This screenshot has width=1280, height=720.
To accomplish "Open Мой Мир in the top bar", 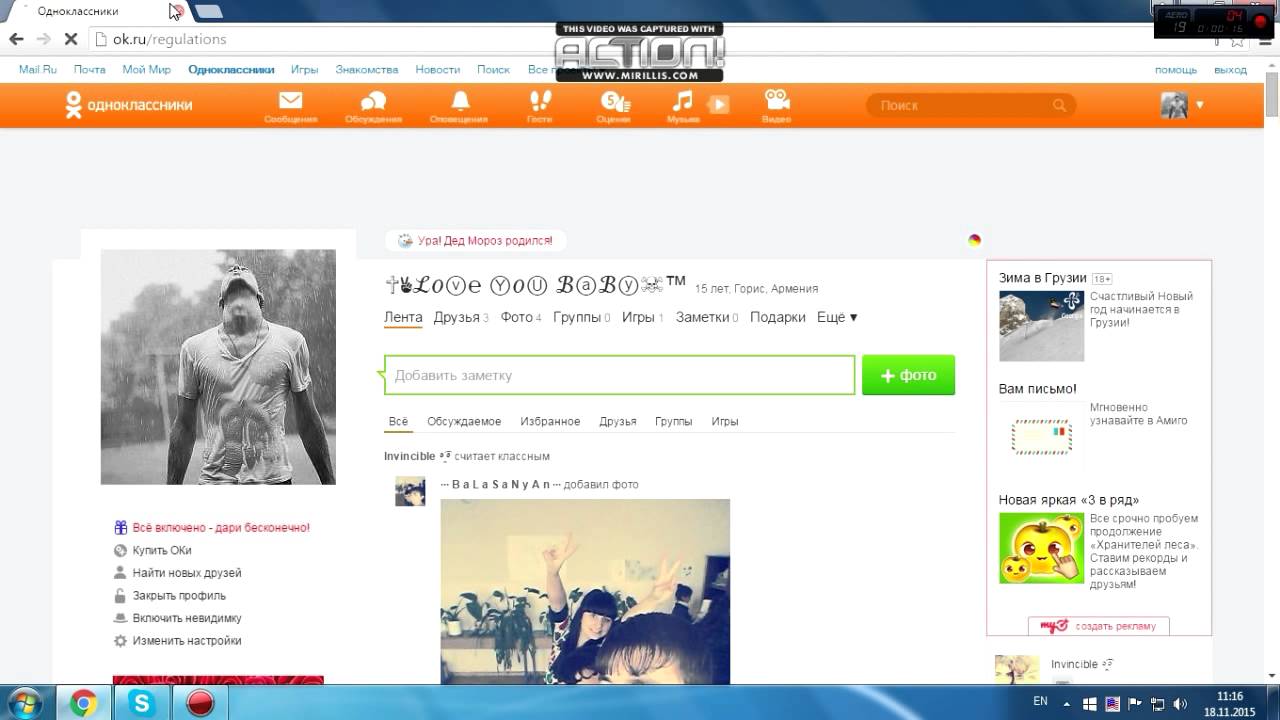I will coord(146,70).
